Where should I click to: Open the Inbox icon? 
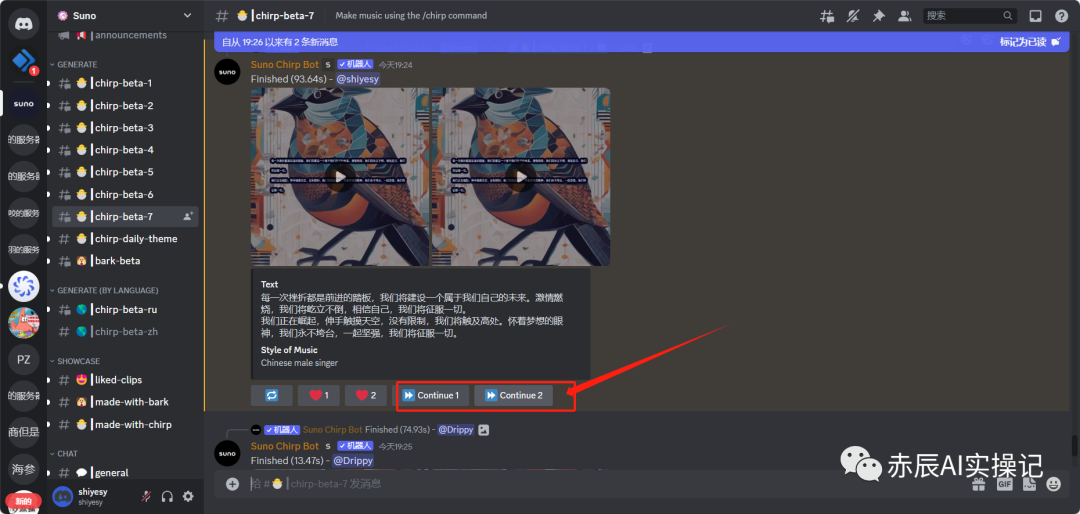pos(1035,15)
